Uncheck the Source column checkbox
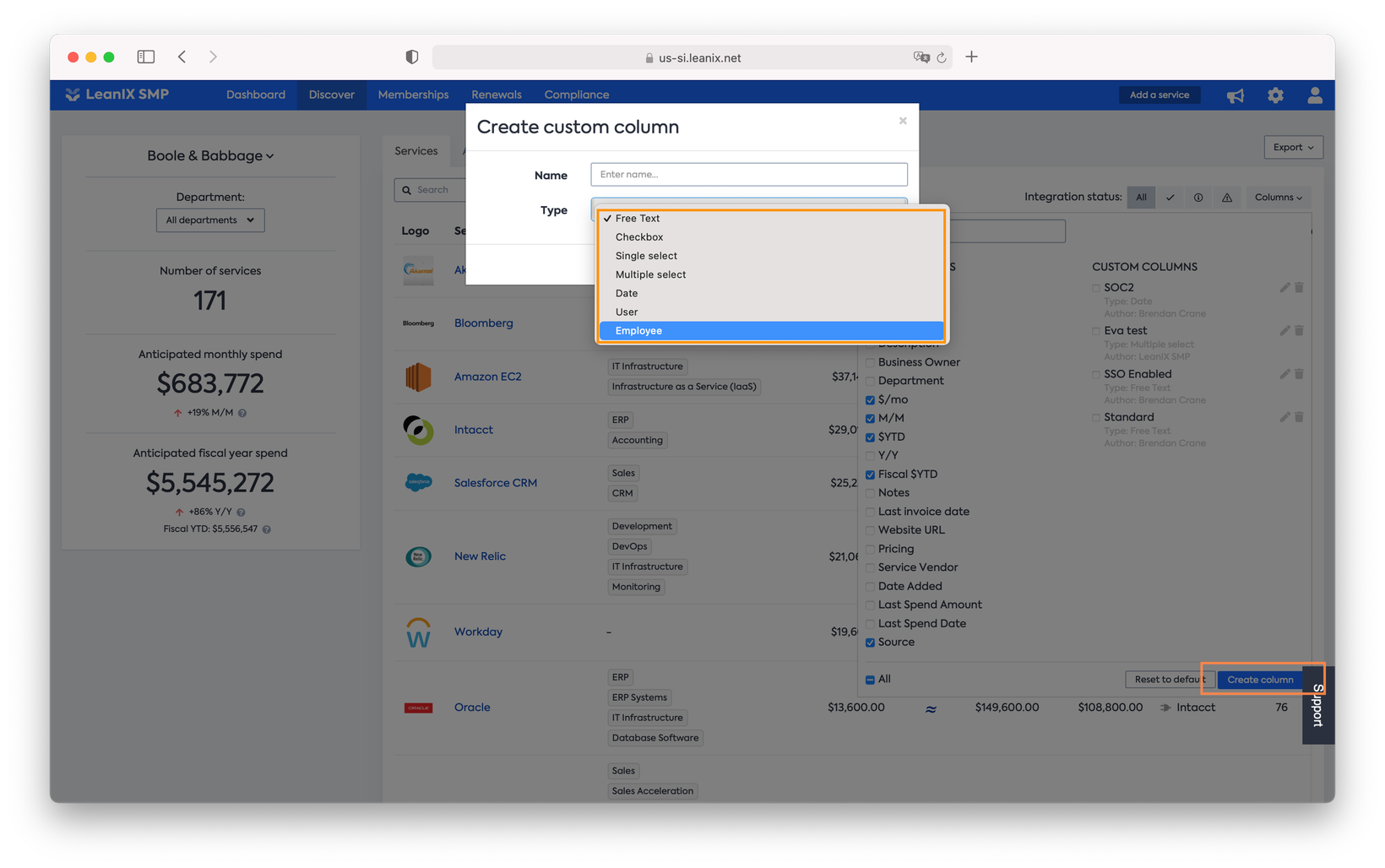 [x=870, y=643]
